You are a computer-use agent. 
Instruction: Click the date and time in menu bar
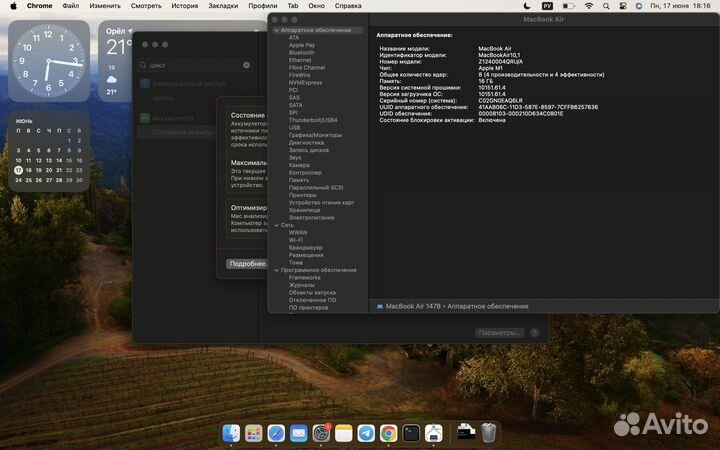click(x=680, y=6)
